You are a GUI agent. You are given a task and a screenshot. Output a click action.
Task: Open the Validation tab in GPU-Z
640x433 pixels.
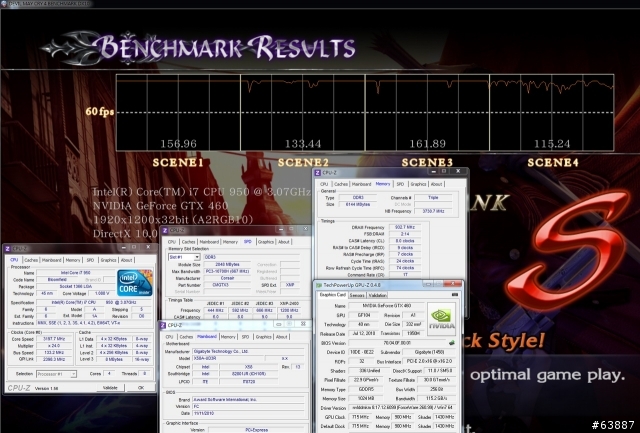click(378, 295)
